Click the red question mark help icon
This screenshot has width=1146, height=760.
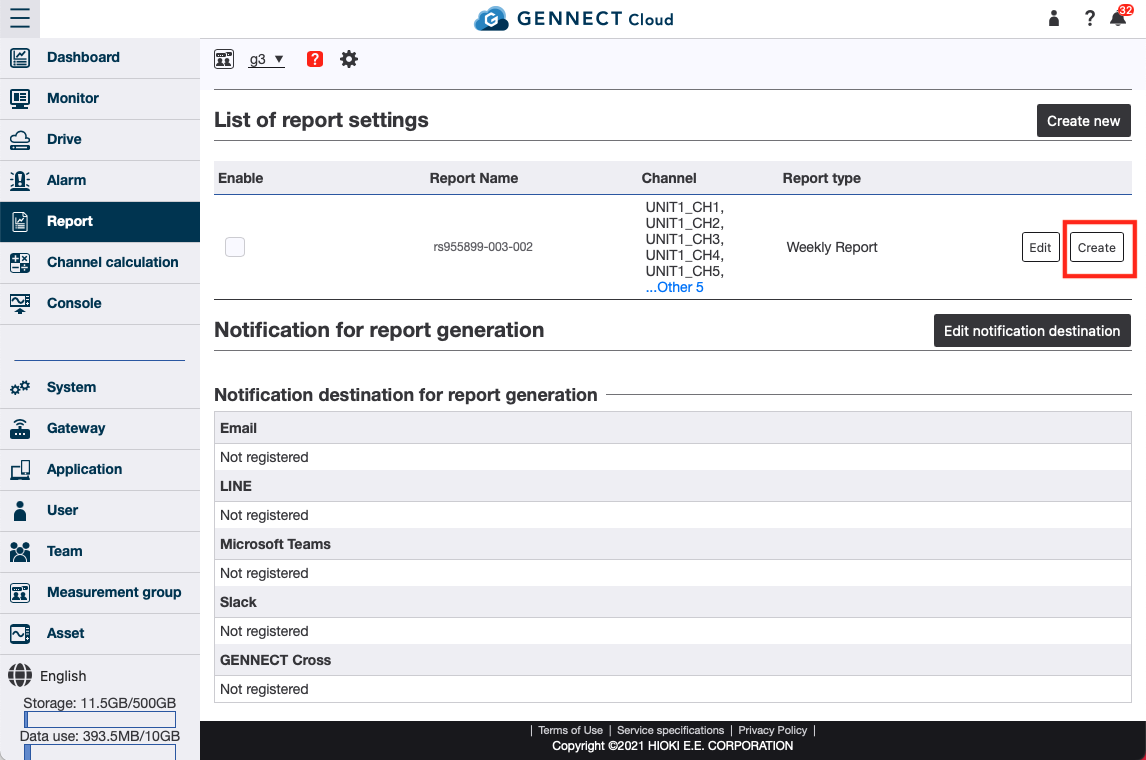point(315,59)
